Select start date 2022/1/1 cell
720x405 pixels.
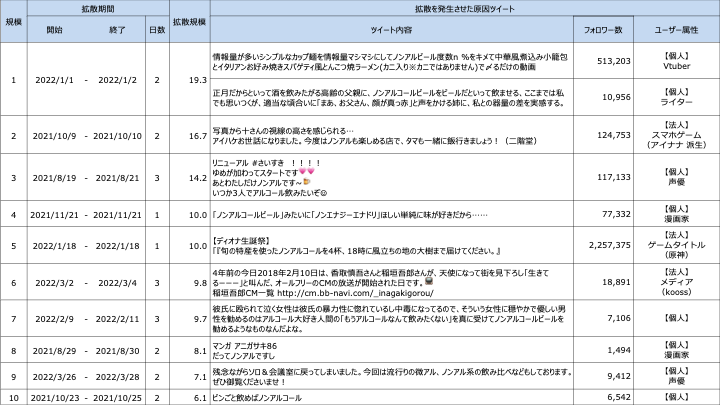tap(54, 80)
